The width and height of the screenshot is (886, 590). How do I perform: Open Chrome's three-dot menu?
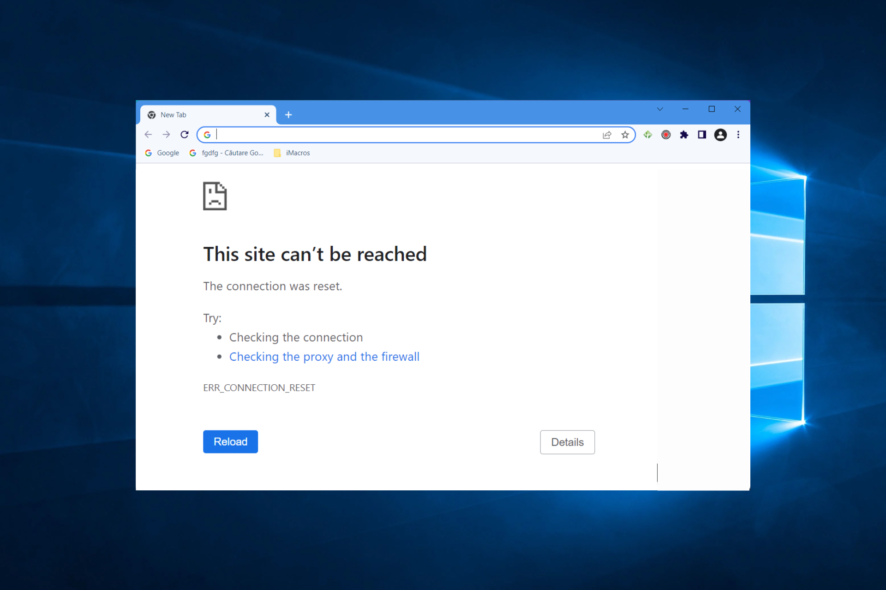point(738,135)
